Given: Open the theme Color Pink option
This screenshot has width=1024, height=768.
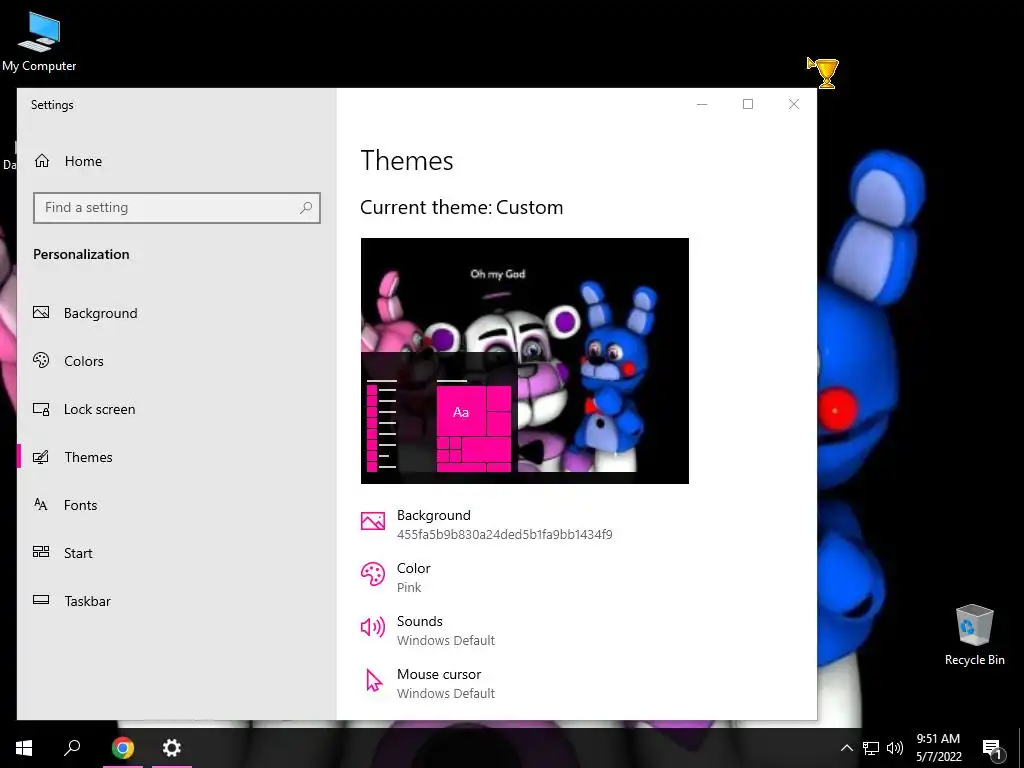Looking at the screenshot, I should [x=396, y=577].
